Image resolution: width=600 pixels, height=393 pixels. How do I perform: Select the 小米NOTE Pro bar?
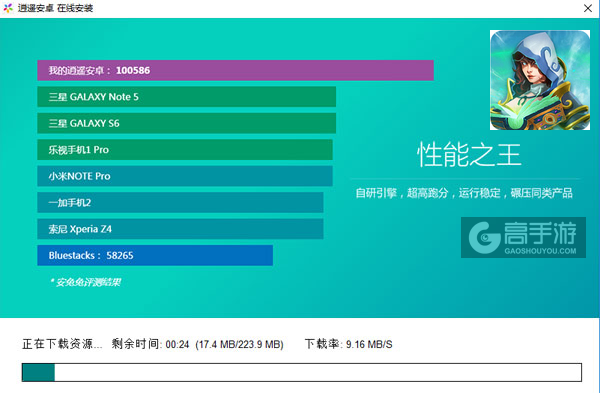[x=185, y=176]
